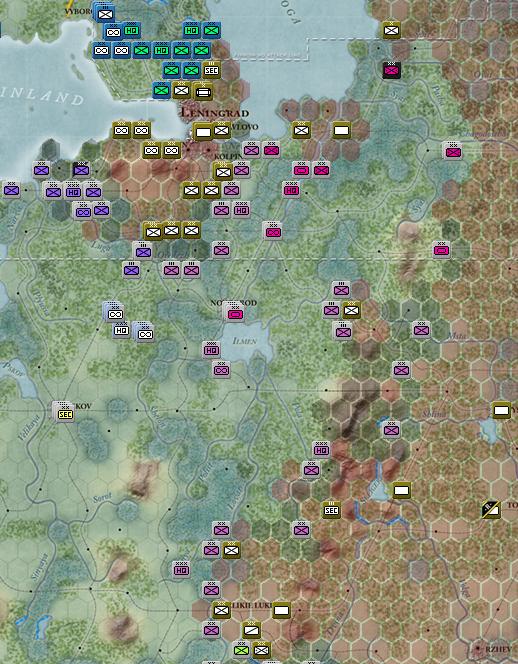Click the RZHEV city label

pyautogui.click(x=497, y=648)
